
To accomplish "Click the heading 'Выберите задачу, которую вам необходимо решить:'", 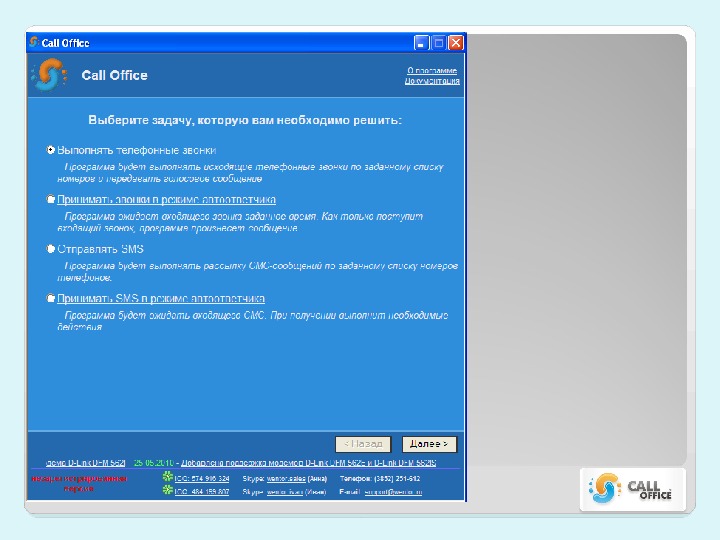I will [245, 120].
